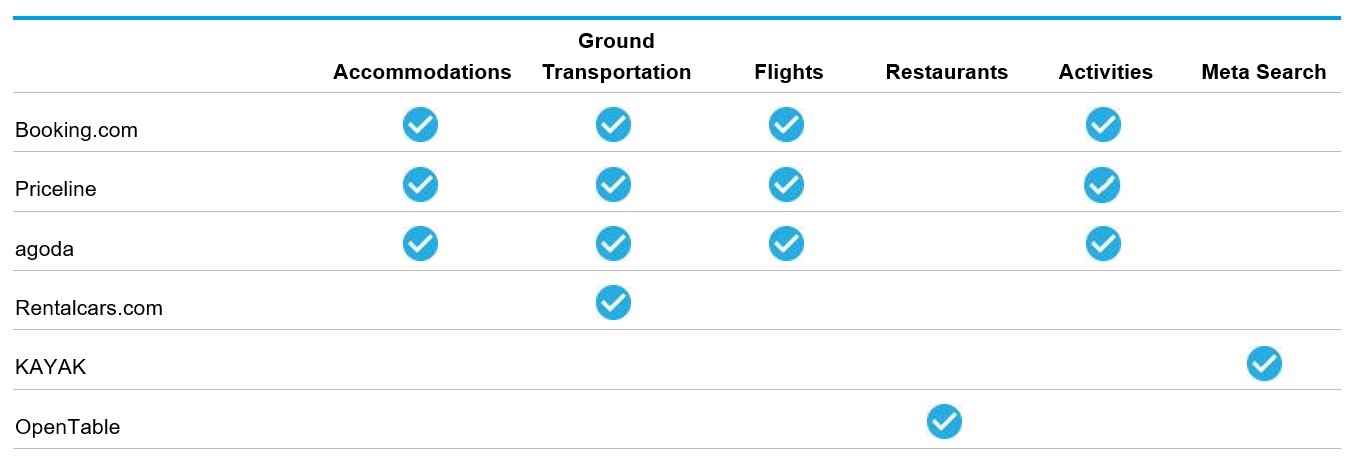The width and height of the screenshot is (1350, 460).
Task: Click the KAYAK row label
Action: (50, 367)
